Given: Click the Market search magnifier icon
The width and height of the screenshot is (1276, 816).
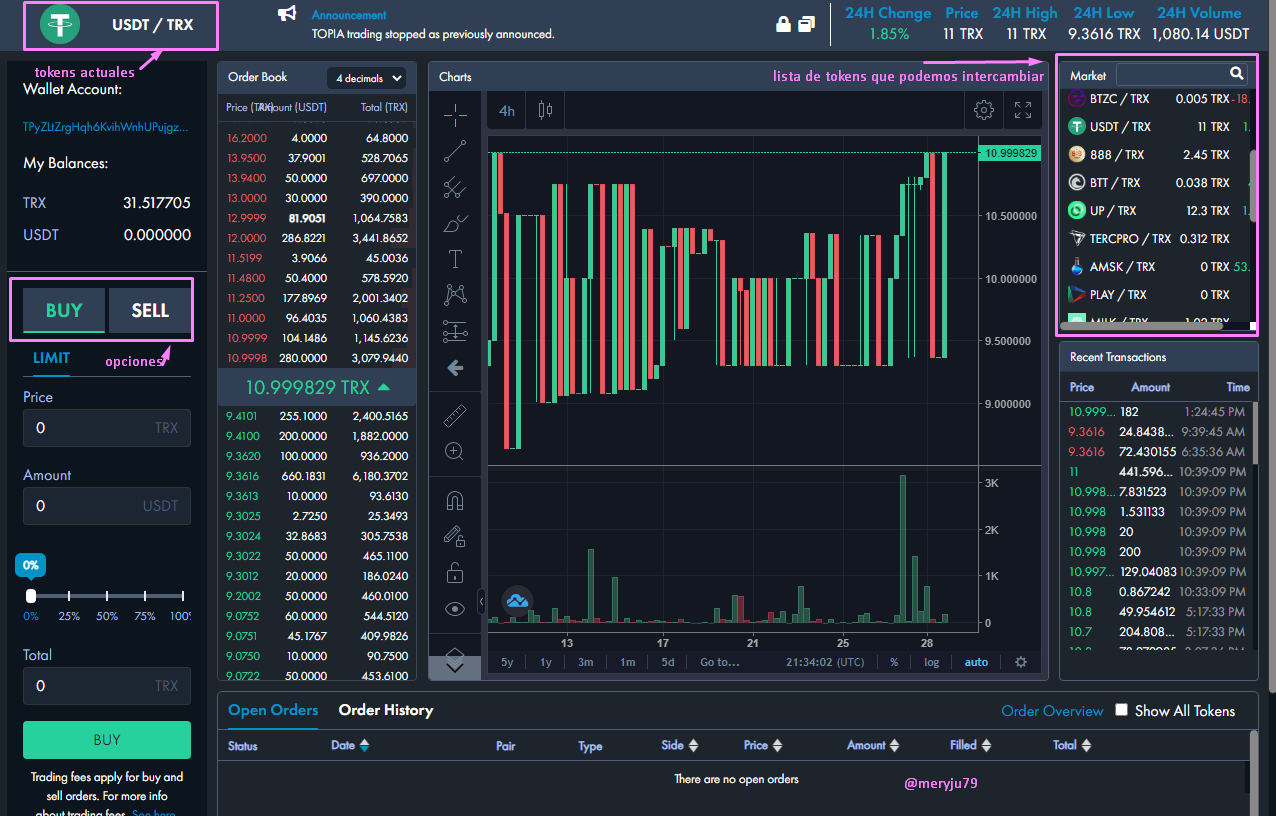Looking at the screenshot, I should [1237, 74].
